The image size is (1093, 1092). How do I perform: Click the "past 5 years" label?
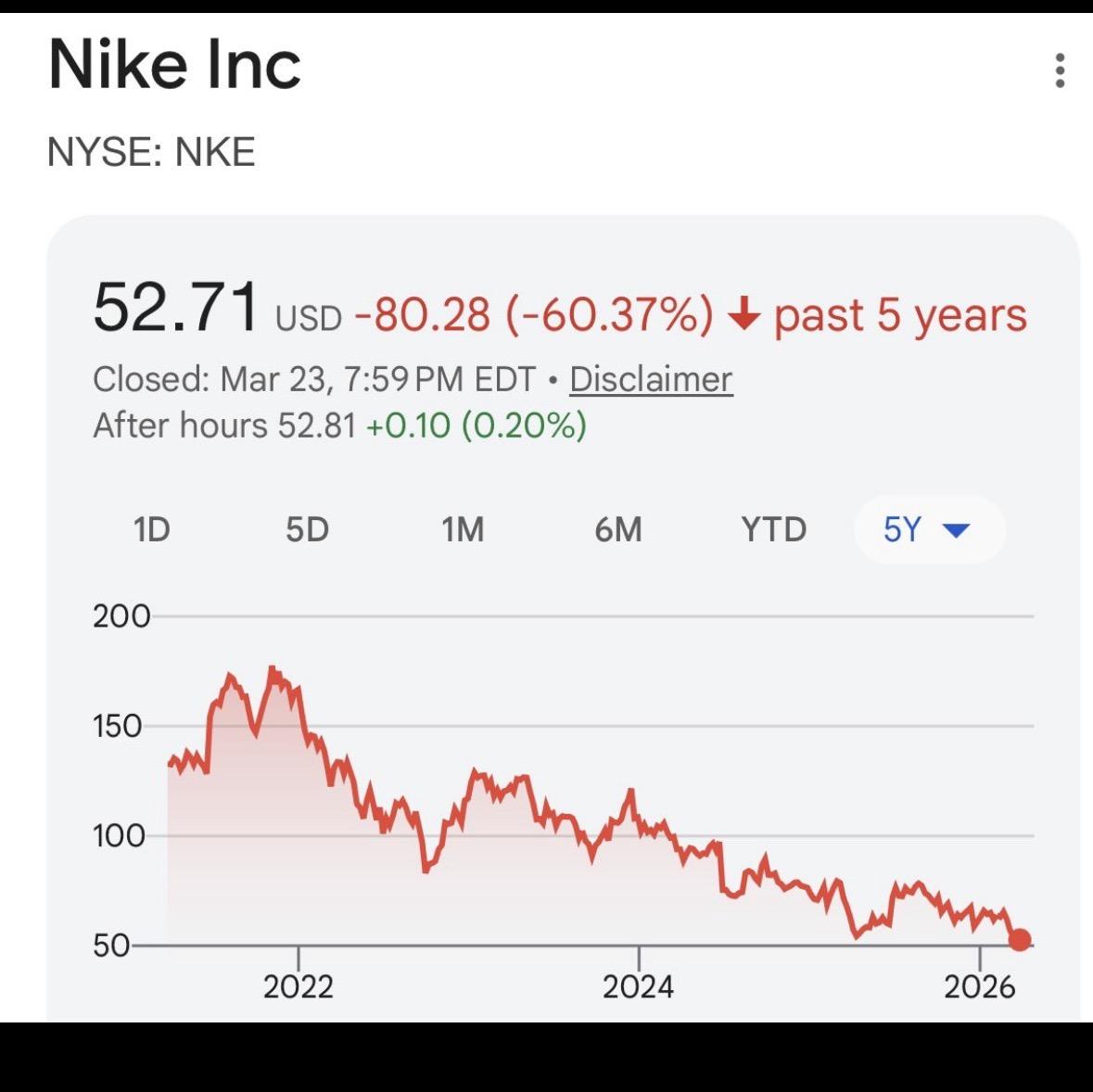900,315
